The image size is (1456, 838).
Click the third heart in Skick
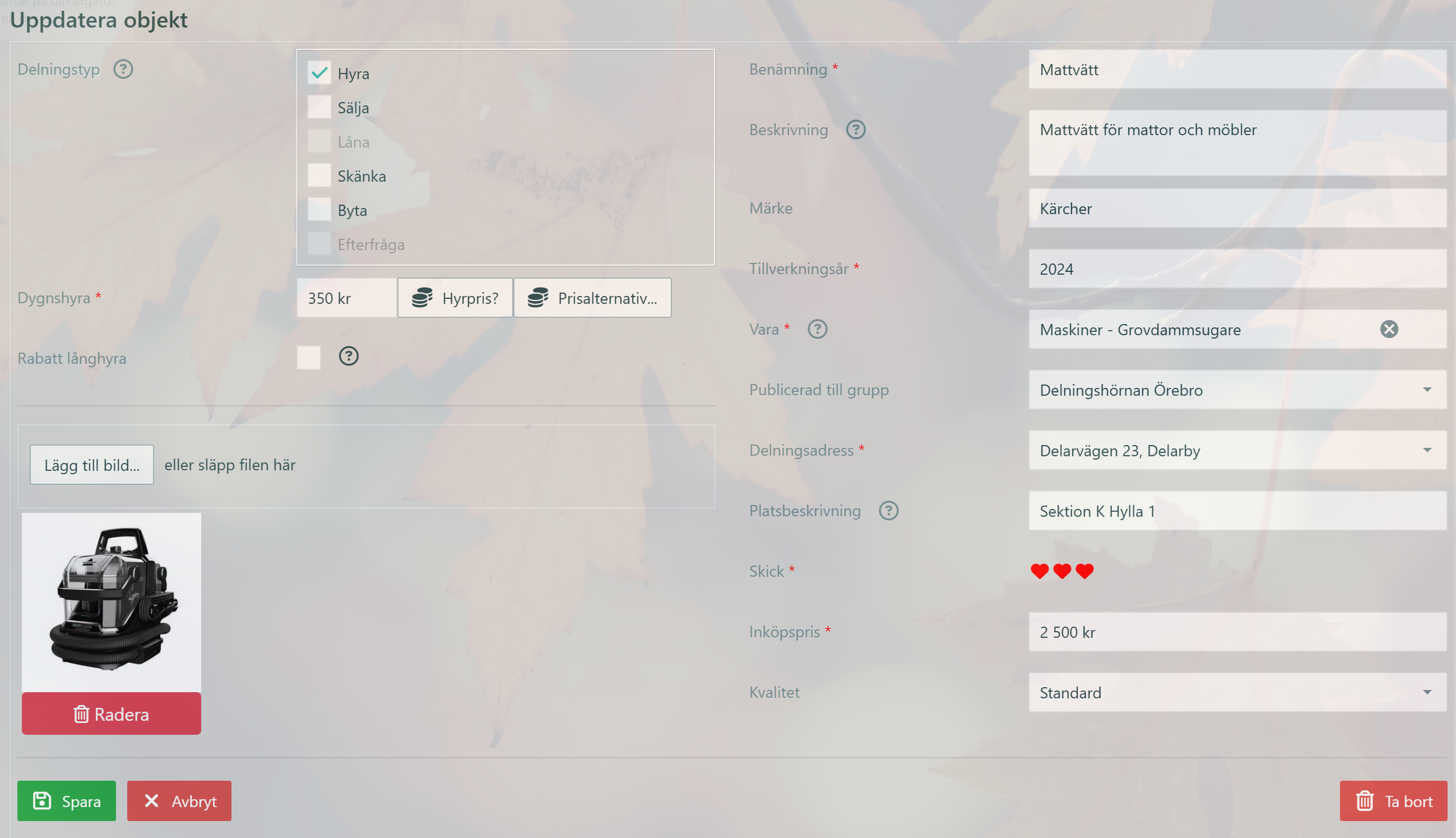point(1084,571)
